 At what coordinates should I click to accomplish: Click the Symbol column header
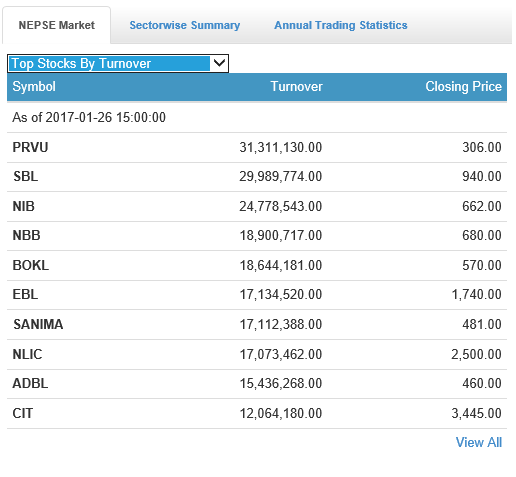point(34,87)
